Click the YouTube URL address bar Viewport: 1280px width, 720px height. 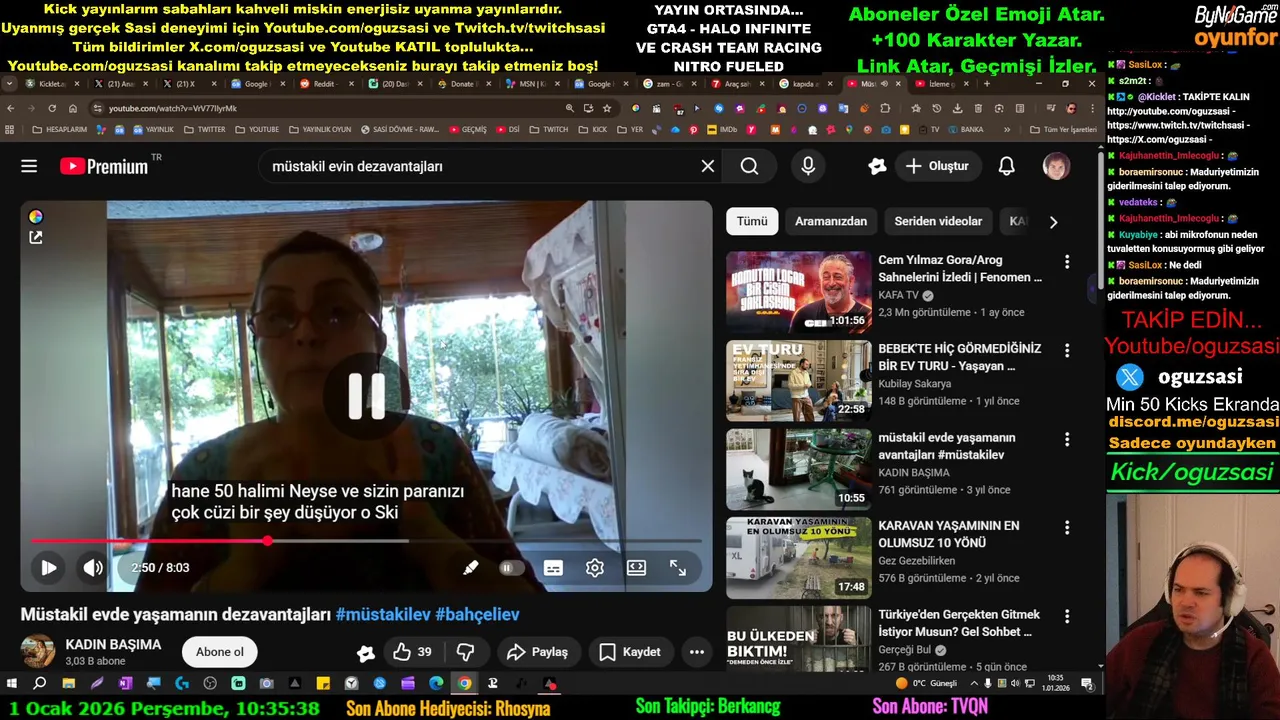point(330,108)
